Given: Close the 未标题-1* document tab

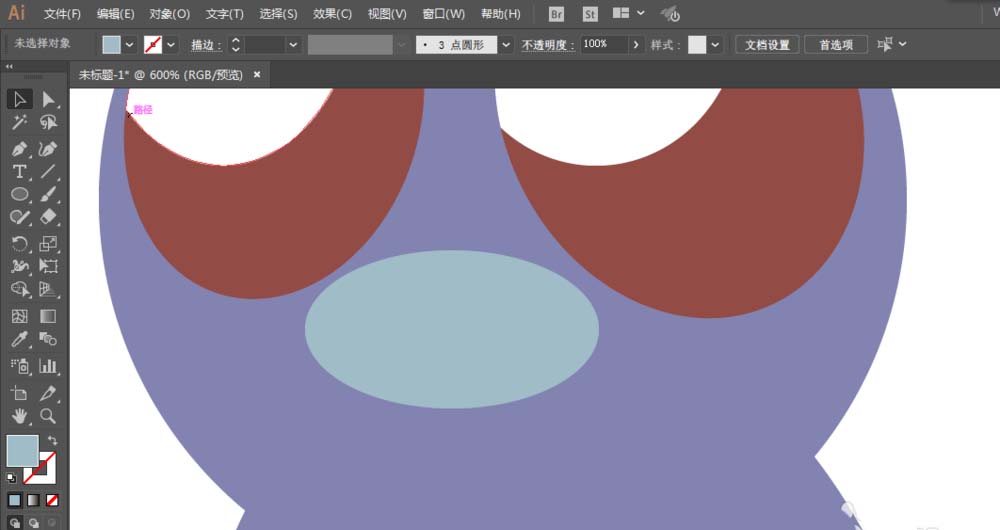Looking at the screenshot, I should pos(257,75).
